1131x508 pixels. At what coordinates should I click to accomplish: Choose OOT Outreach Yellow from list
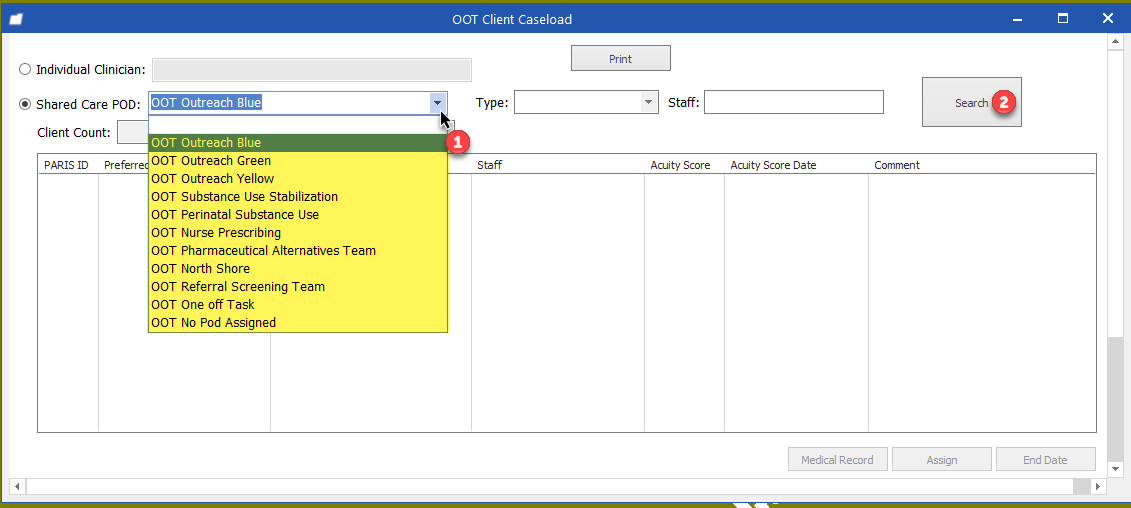coord(212,179)
